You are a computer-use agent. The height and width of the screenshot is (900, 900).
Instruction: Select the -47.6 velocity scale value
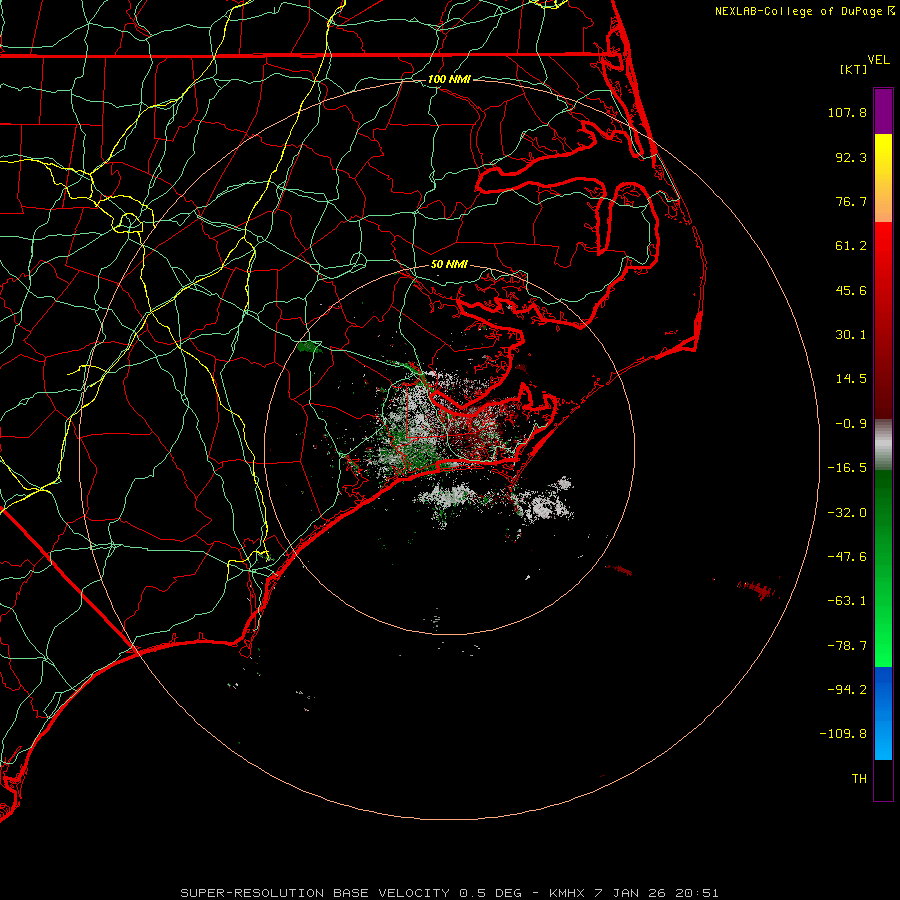click(847, 557)
